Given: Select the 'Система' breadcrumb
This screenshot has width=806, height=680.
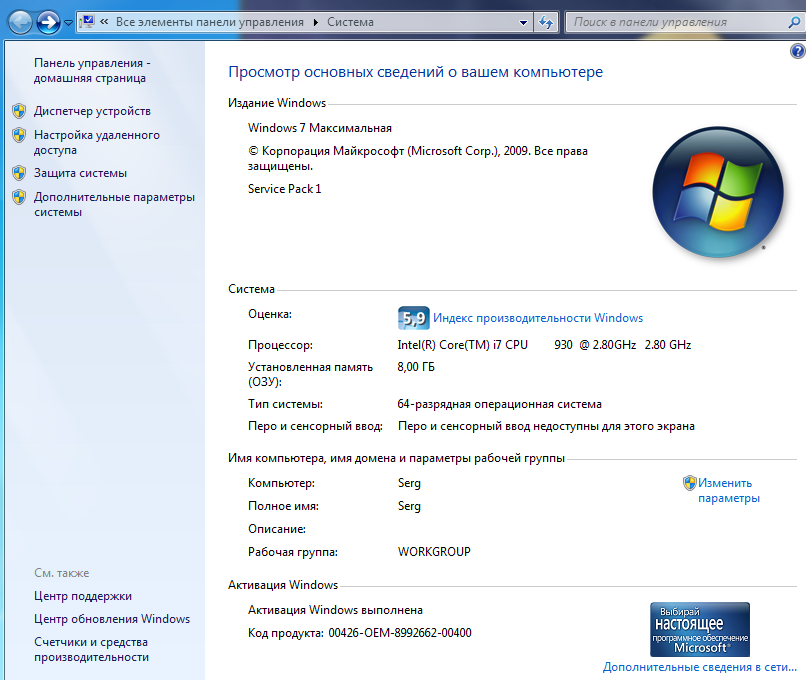Looking at the screenshot, I should coord(351,22).
